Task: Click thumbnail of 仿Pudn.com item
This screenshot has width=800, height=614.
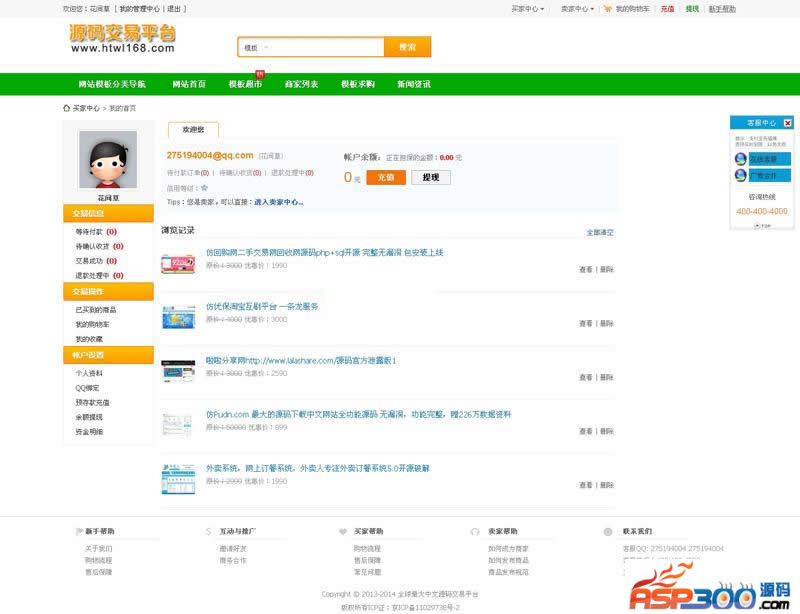Action: tap(177, 425)
